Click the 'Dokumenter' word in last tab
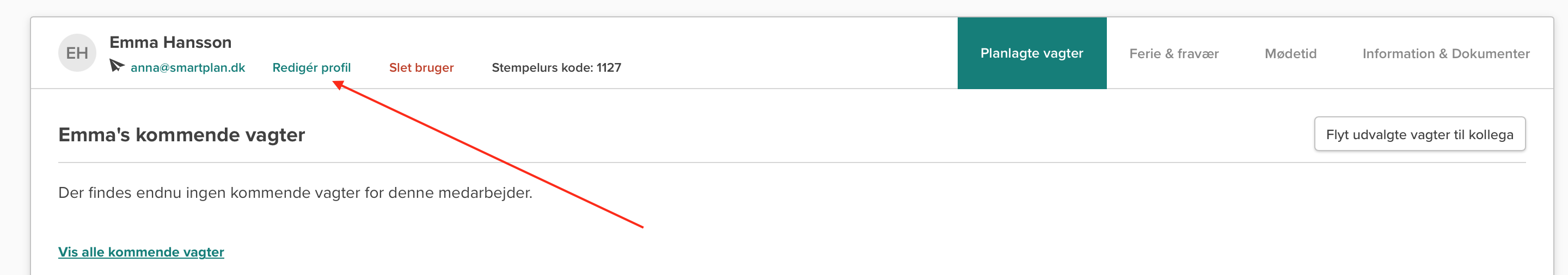The width and height of the screenshot is (1568, 275). (1491, 53)
